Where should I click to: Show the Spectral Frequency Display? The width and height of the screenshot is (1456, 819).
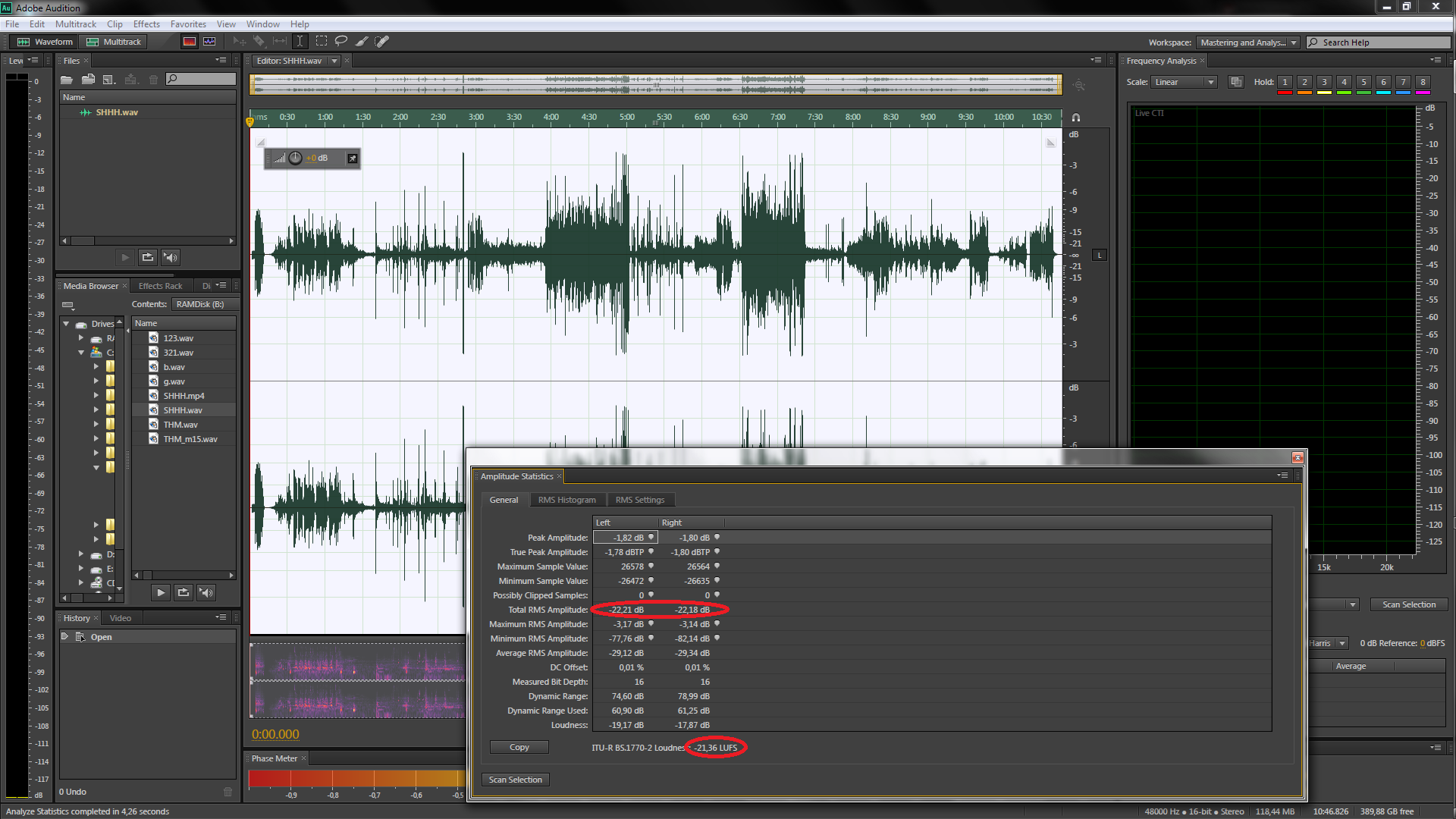[x=190, y=42]
